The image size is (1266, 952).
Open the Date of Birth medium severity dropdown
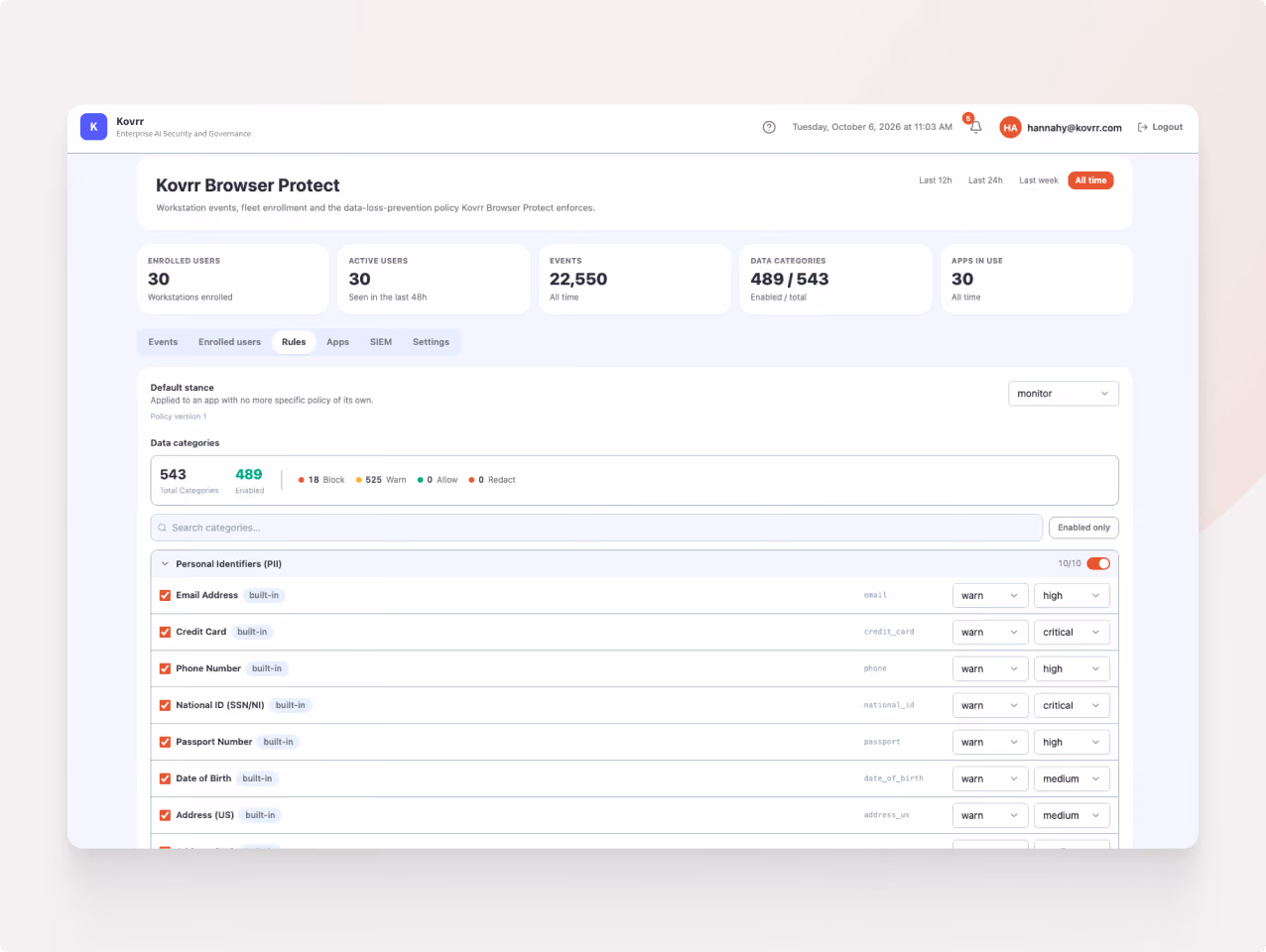pyautogui.click(x=1072, y=779)
